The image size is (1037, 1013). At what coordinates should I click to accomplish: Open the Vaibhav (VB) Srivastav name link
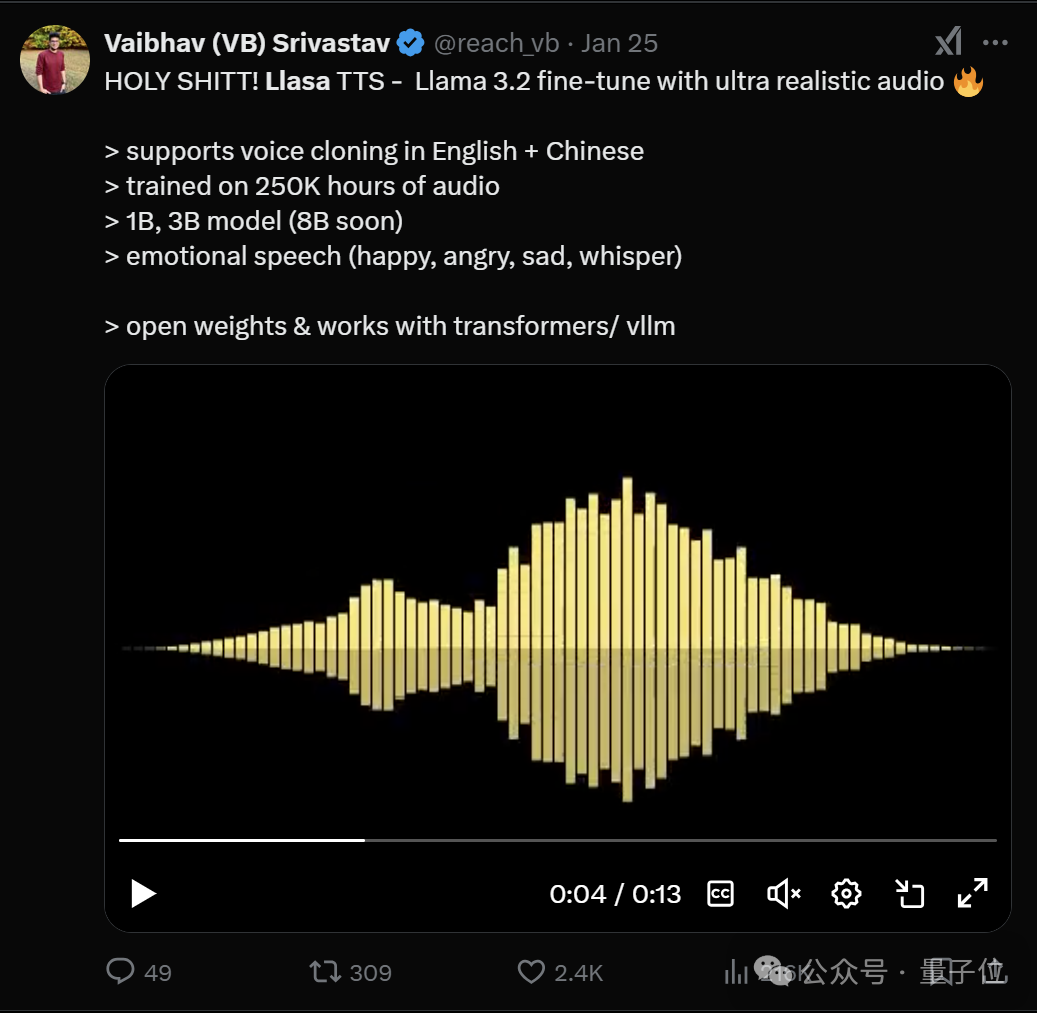coord(247,43)
